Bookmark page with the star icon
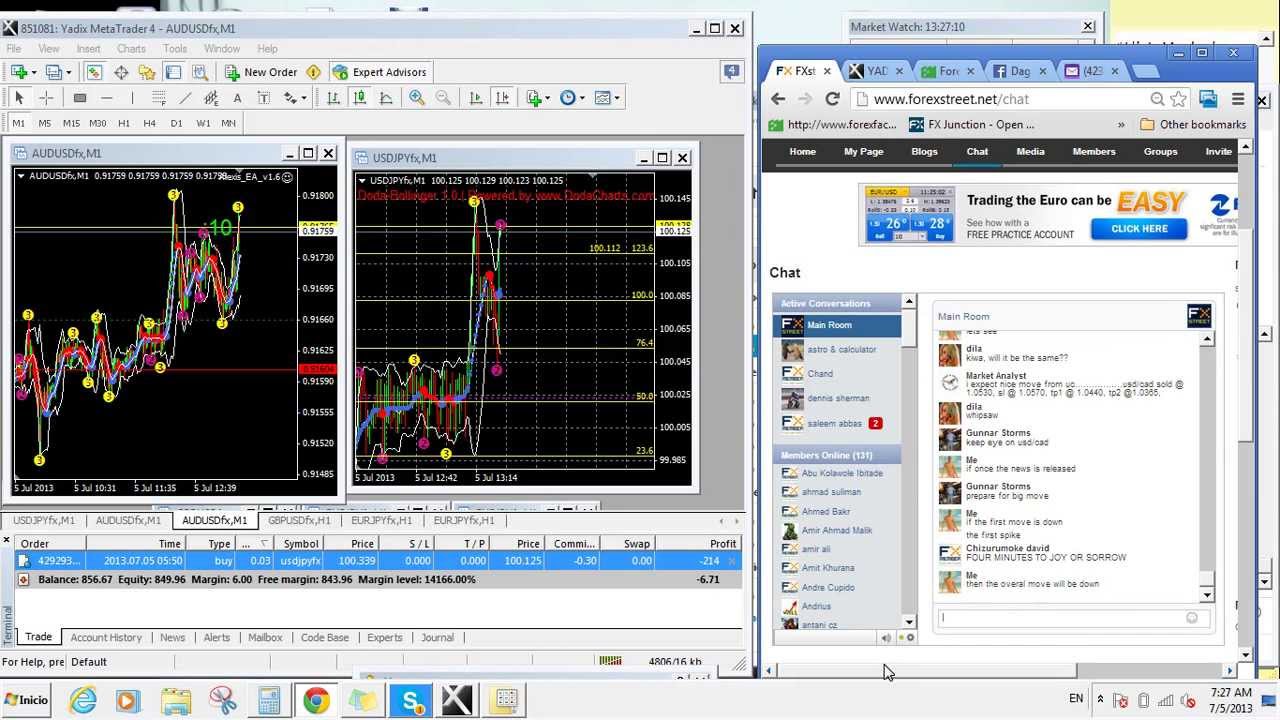The width and height of the screenshot is (1280, 720). pos(1179,99)
